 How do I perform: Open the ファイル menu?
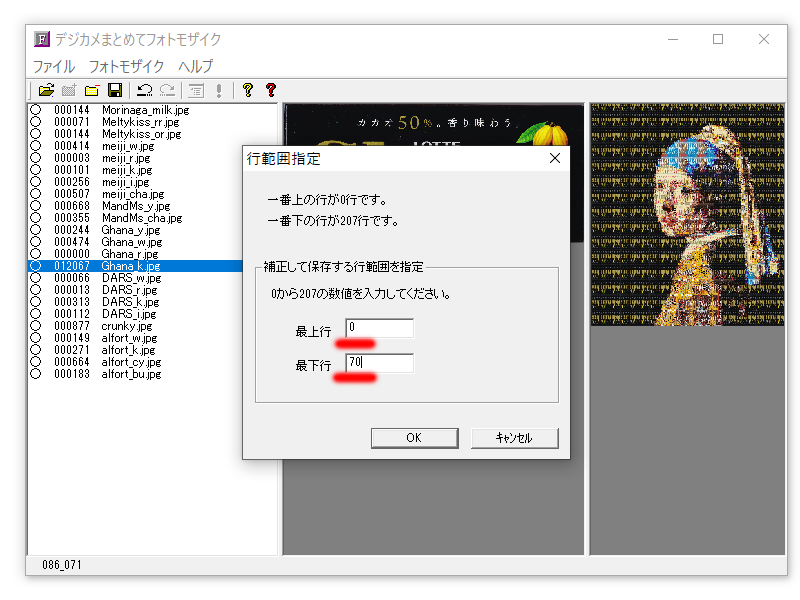pyautogui.click(x=54, y=66)
